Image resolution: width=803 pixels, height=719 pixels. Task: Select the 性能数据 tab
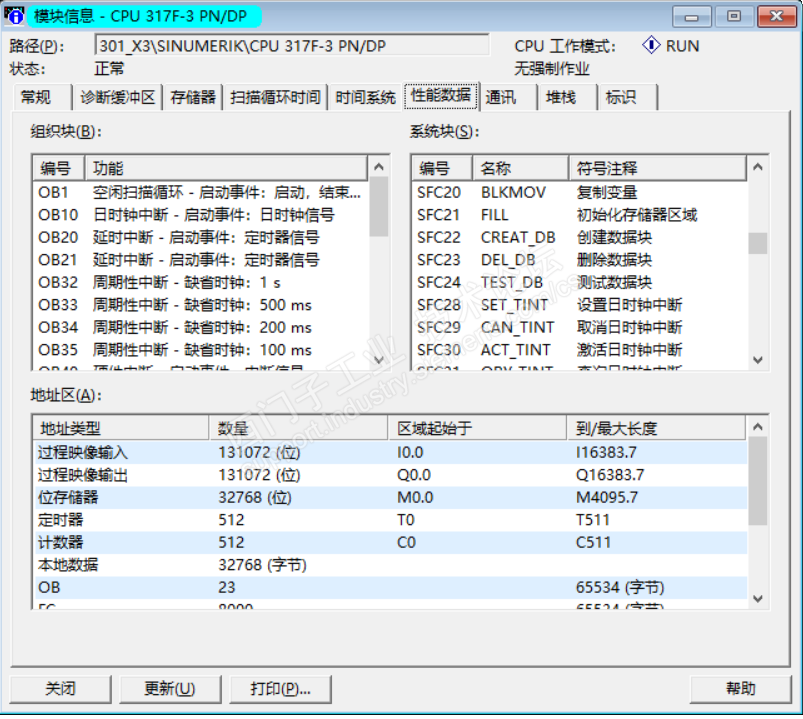click(x=441, y=95)
